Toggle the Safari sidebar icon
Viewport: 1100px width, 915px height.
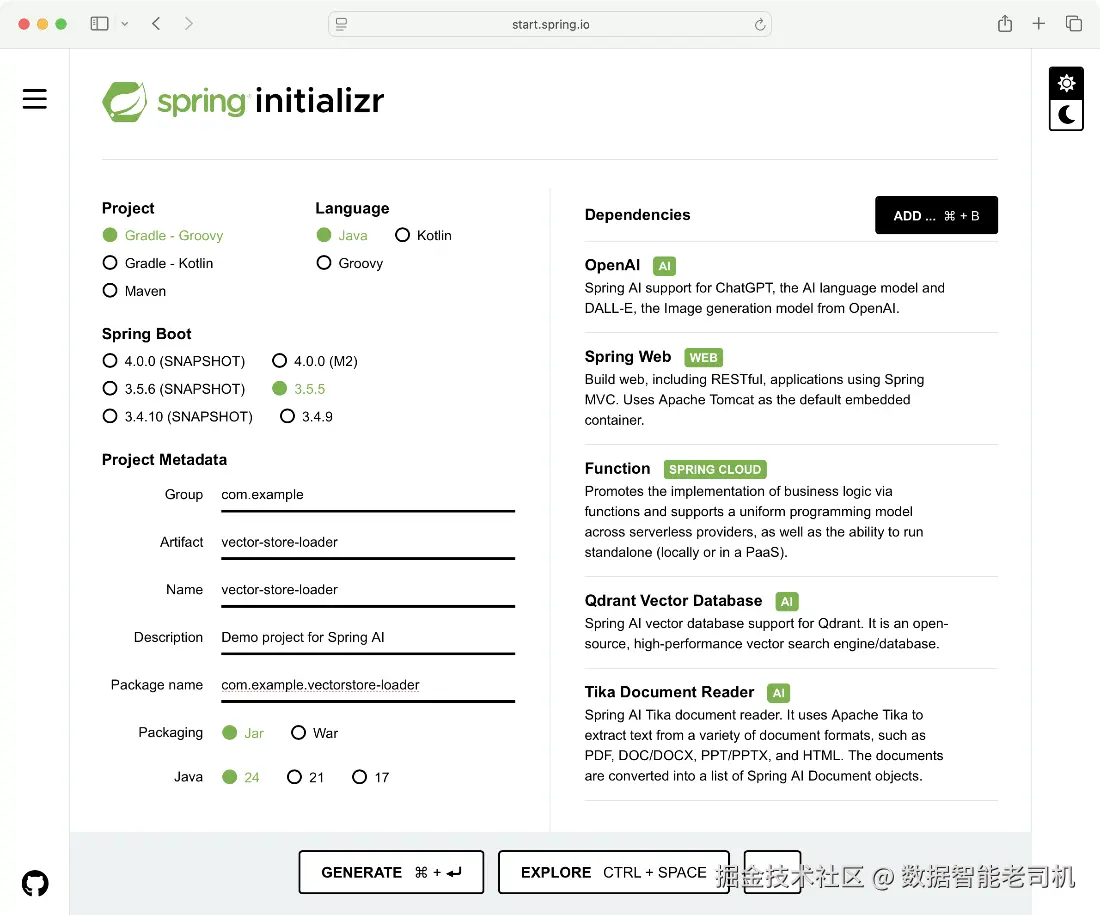[100, 24]
